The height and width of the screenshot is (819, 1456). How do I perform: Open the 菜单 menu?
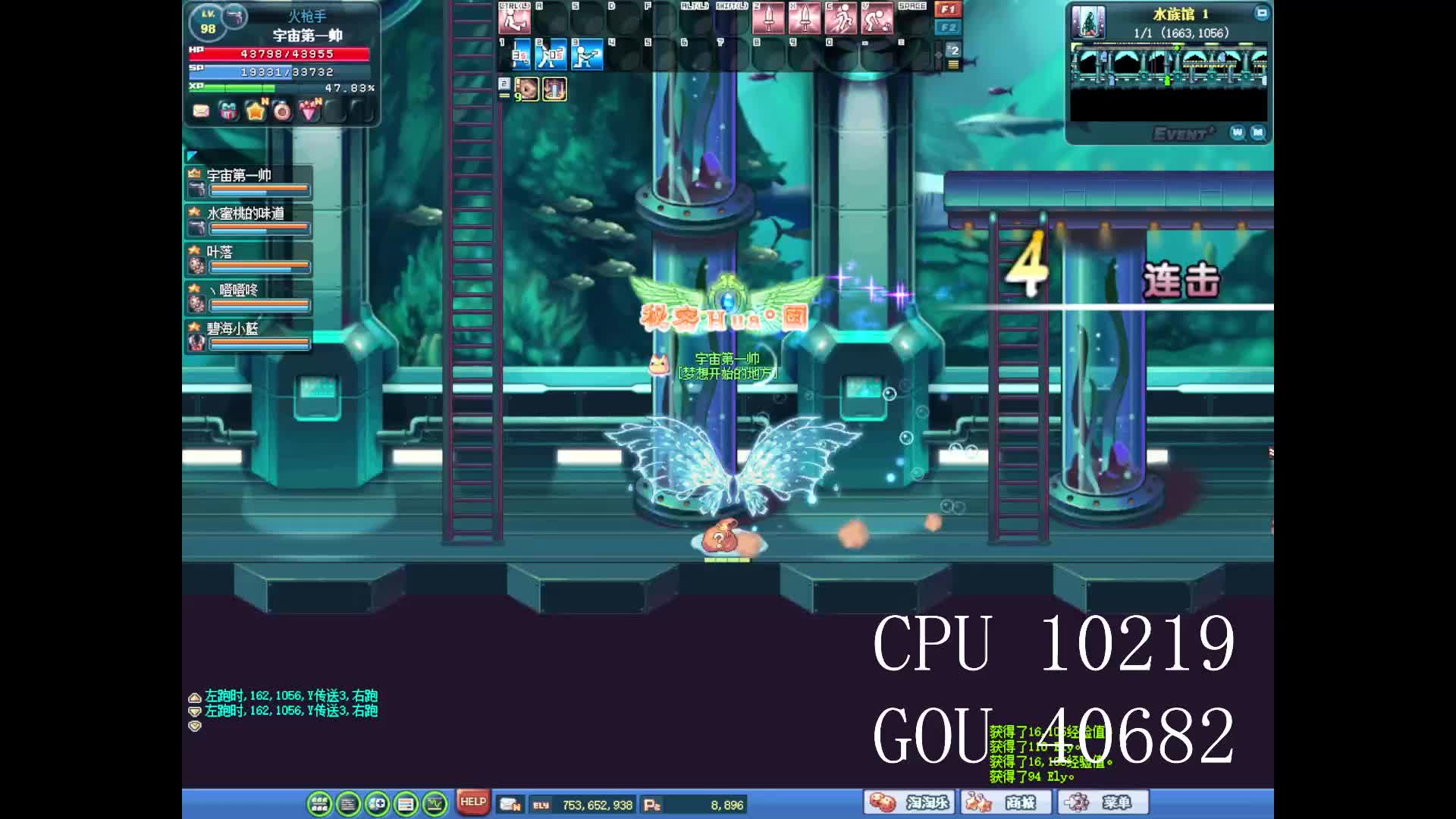(x=1103, y=802)
